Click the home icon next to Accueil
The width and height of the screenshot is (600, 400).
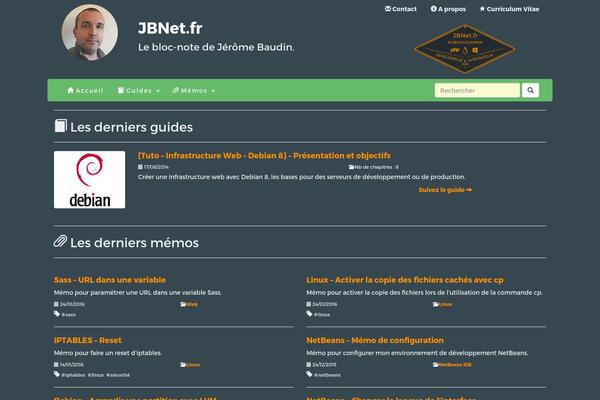(x=70, y=90)
